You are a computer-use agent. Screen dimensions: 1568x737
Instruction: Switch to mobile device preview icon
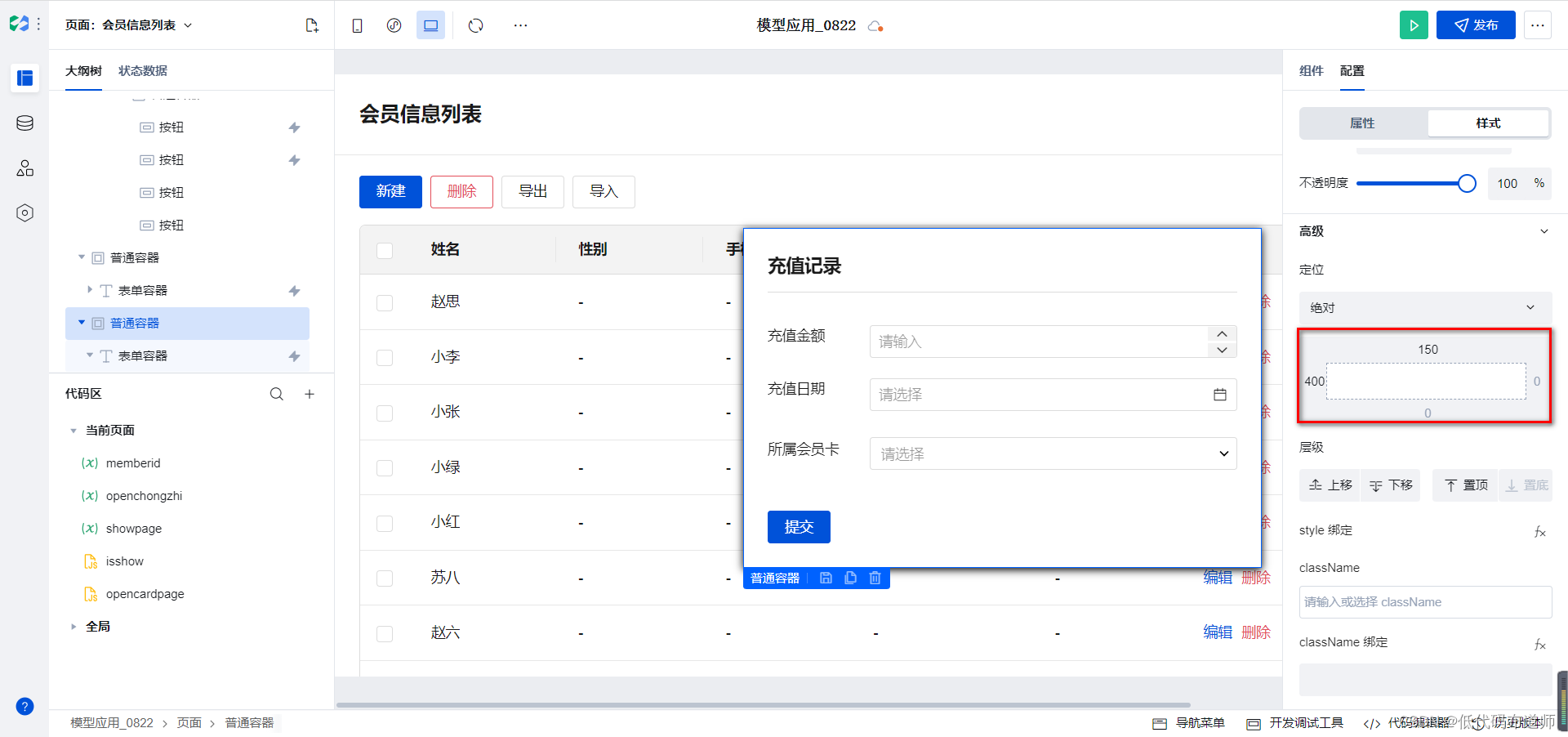pos(357,25)
